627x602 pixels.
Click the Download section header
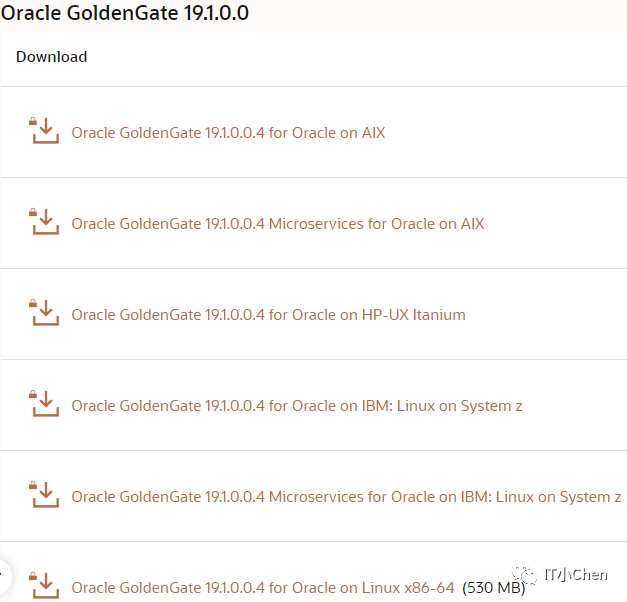click(52, 57)
